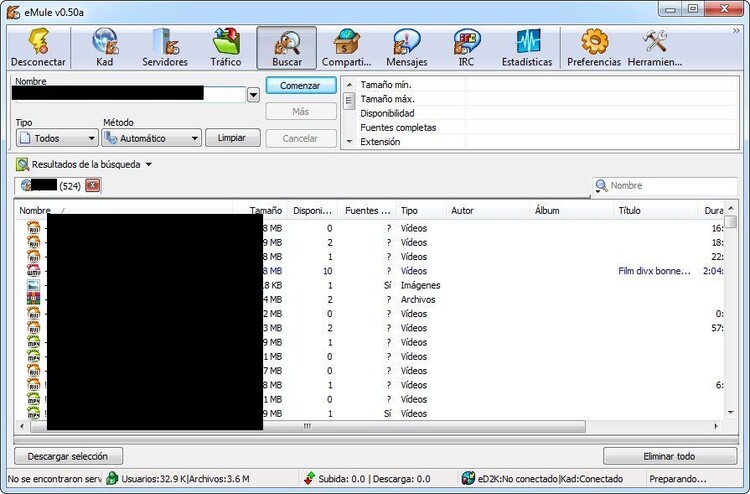
Task: Select the Archivos type result row
Action: pos(370,299)
